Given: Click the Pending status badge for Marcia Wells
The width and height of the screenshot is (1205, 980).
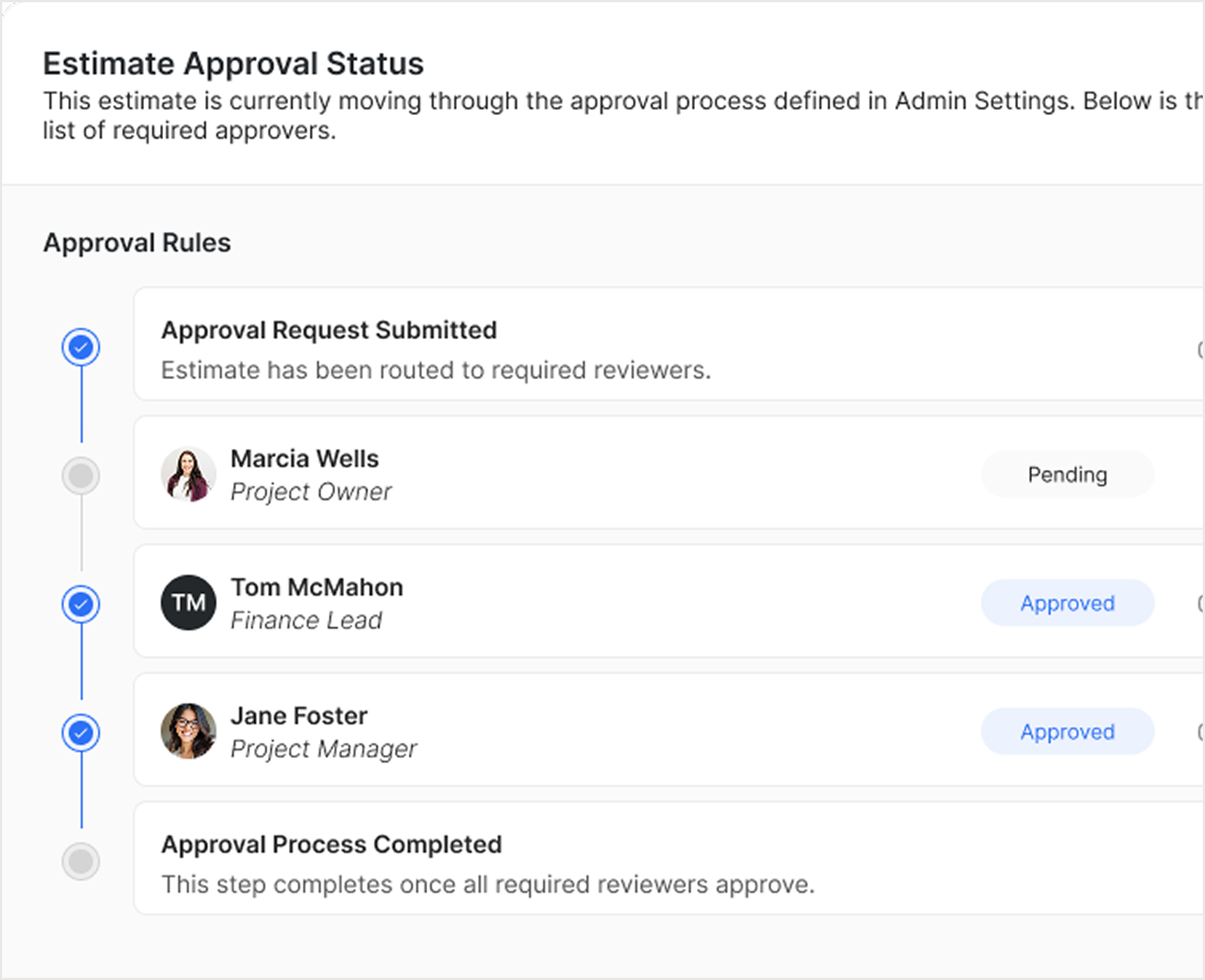Looking at the screenshot, I should tap(1067, 474).
